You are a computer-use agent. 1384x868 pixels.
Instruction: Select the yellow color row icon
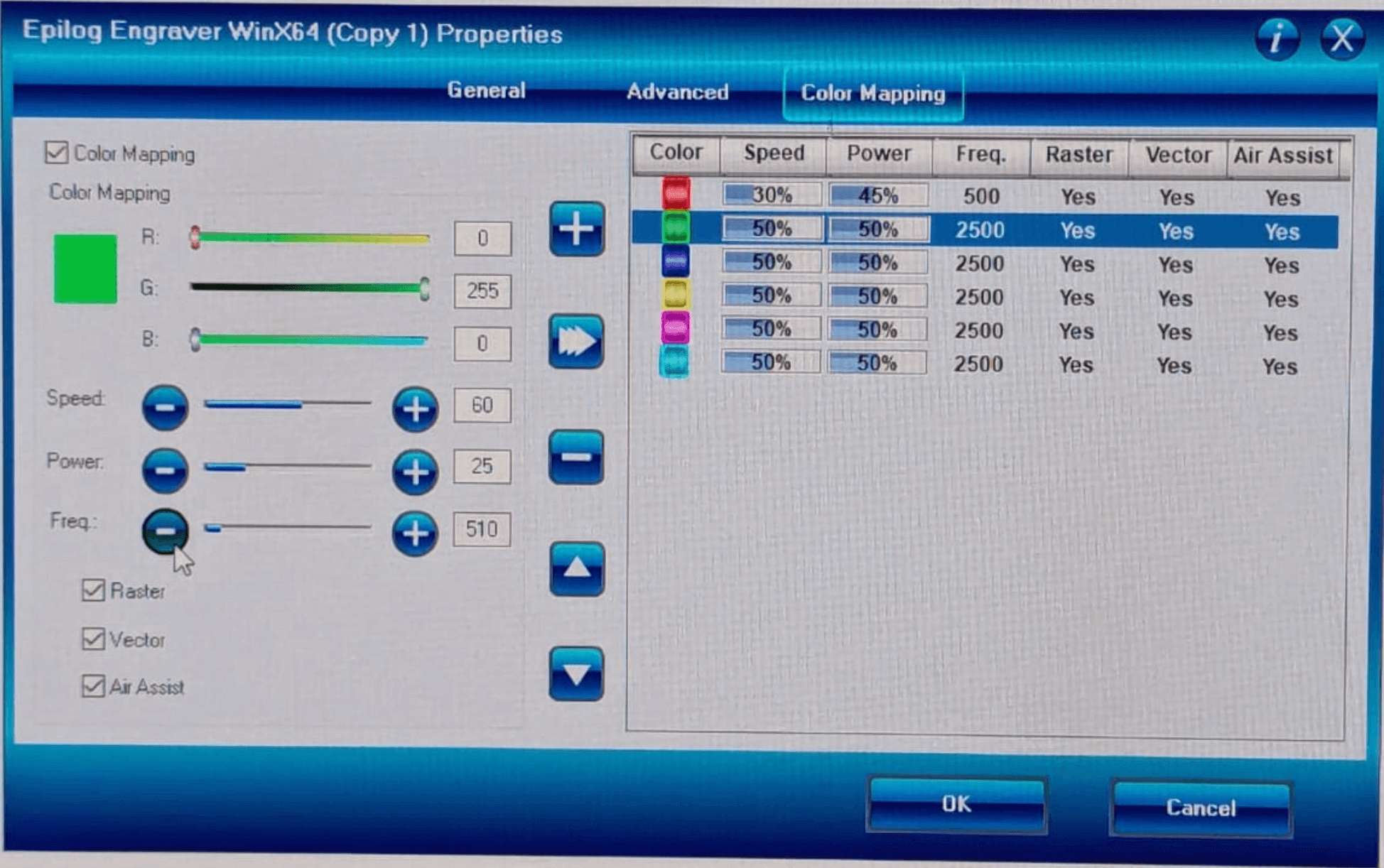tap(675, 295)
